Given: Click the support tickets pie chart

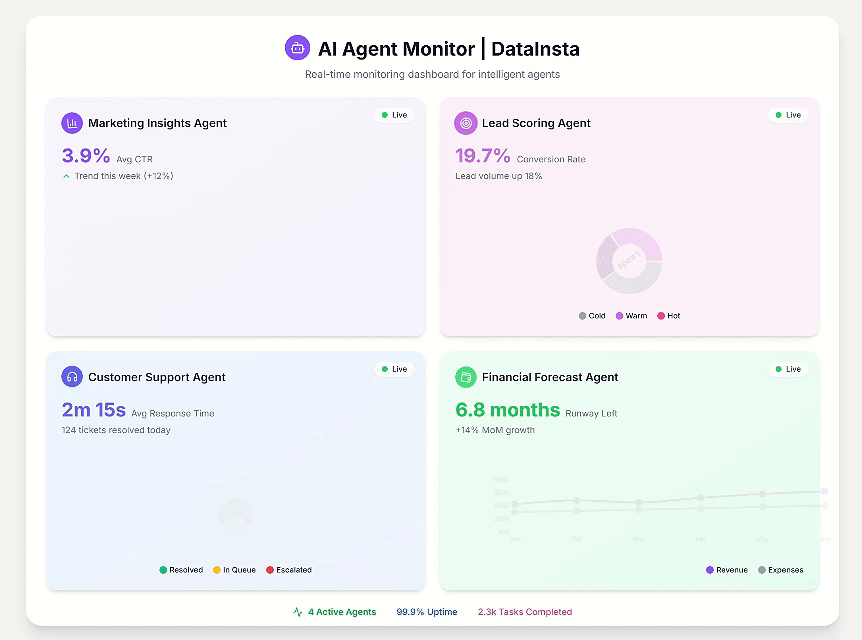Looking at the screenshot, I should pos(236,514).
